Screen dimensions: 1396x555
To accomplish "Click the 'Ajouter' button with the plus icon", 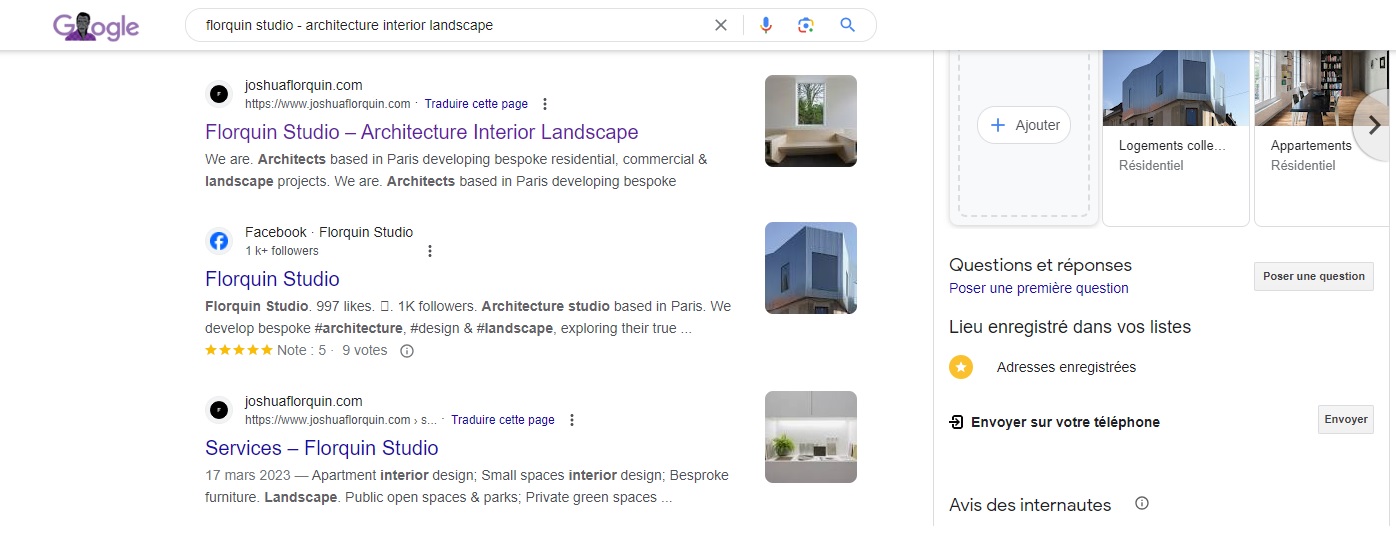I will coord(1024,125).
